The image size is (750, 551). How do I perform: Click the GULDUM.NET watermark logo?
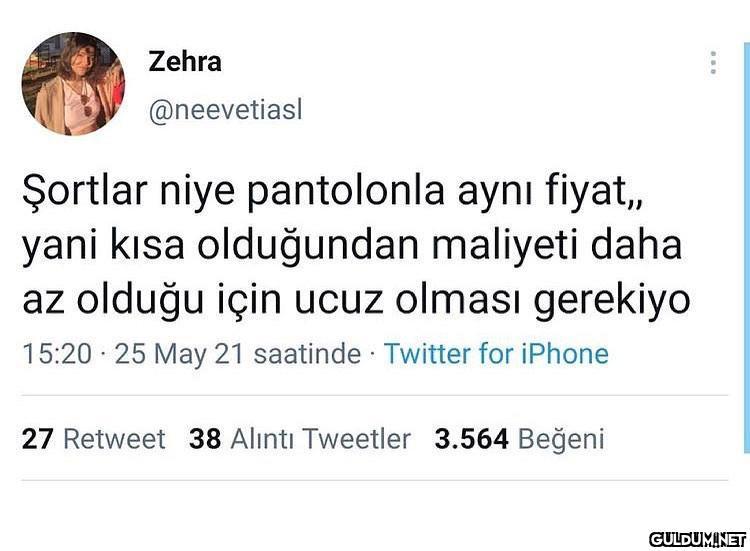[697, 540]
